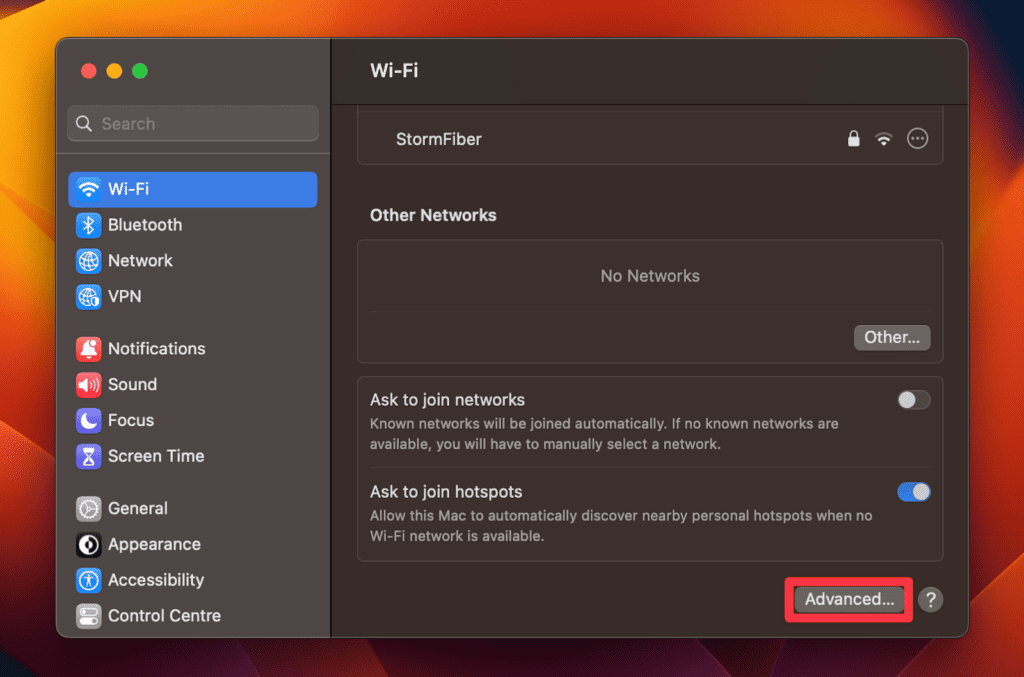
Task: Click the Other... network button
Action: point(891,338)
